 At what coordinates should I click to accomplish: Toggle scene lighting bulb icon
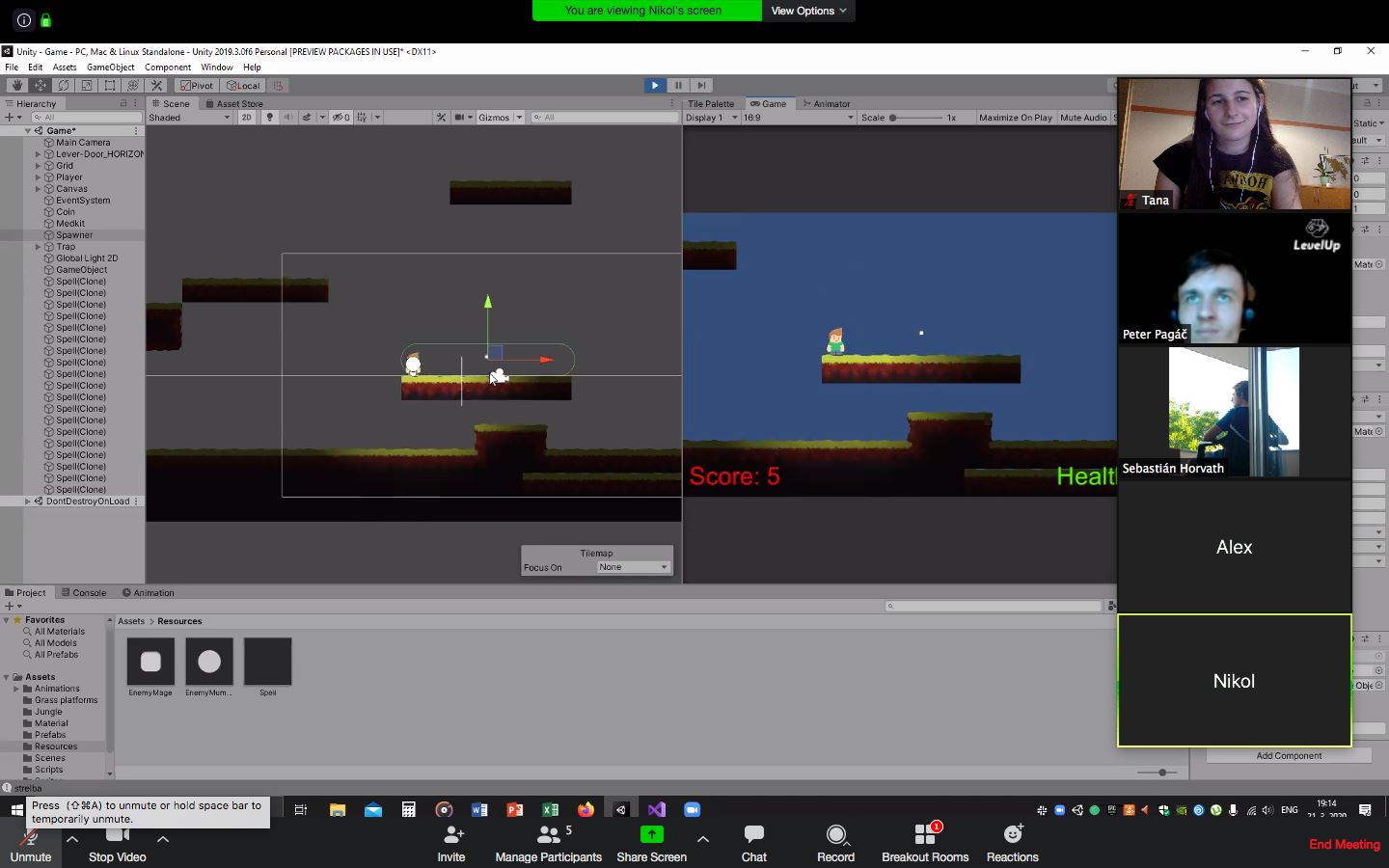[x=270, y=117]
